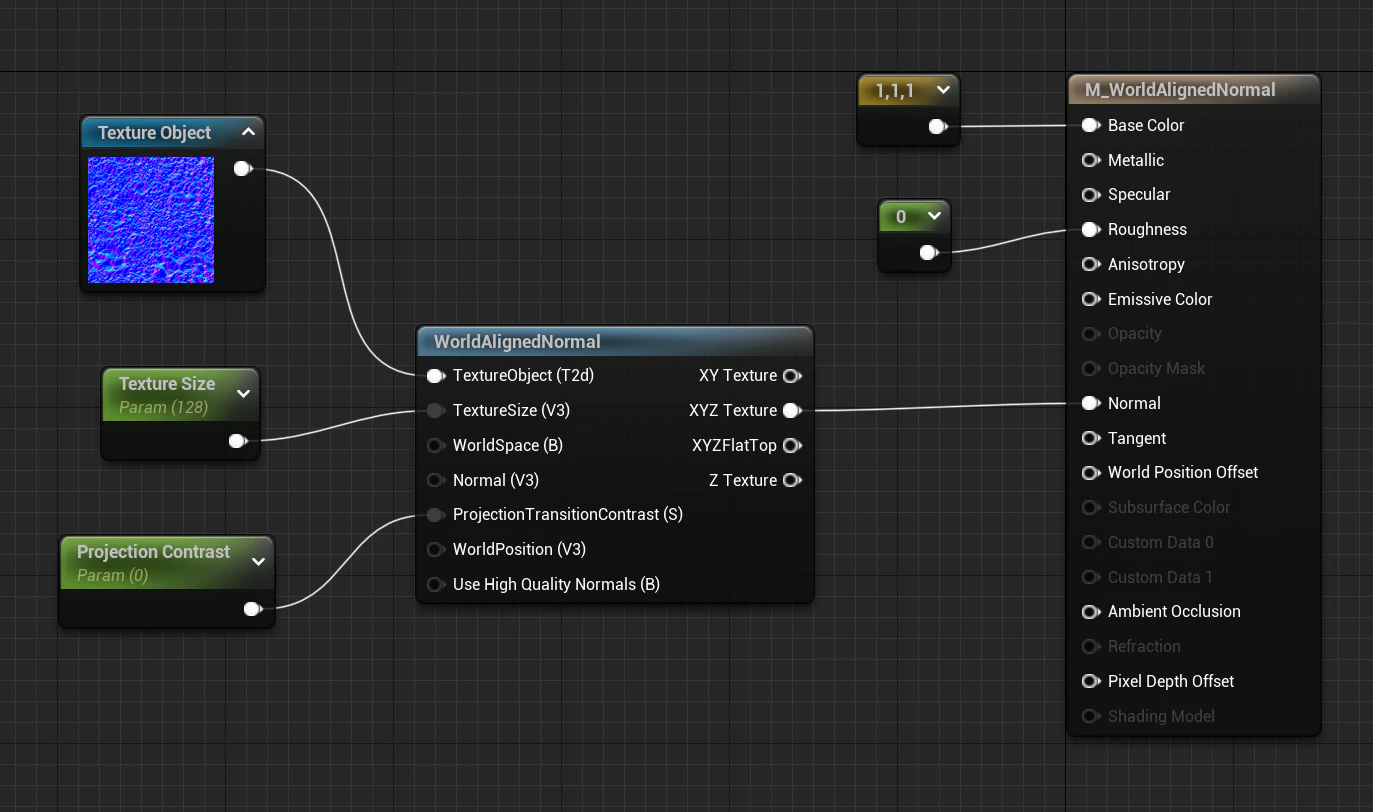Click the WorldPosition (V3) input pin
This screenshot has width=1373, height=812.
coord(436,549)
